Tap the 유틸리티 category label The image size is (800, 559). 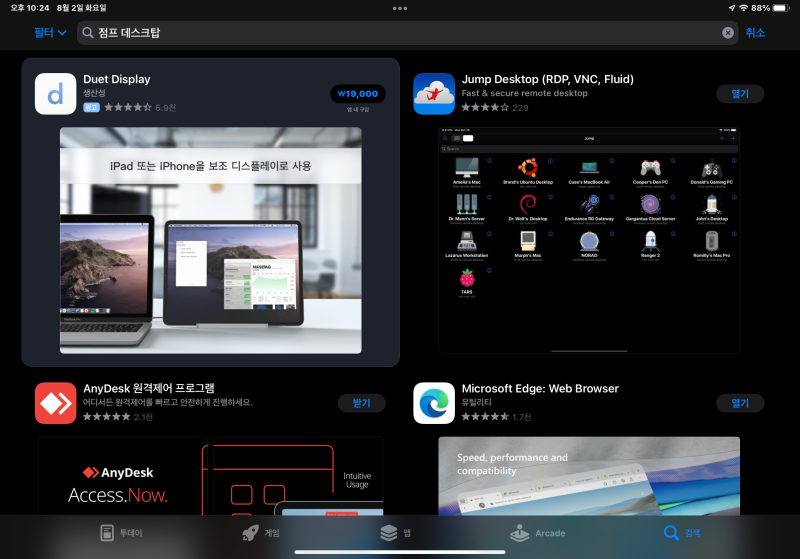[x=477, y=402]
